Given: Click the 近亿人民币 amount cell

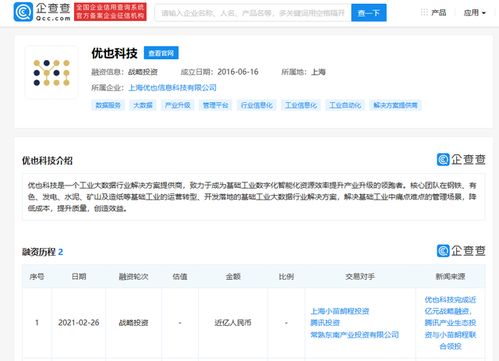Looking at the screenshot, I should click(233, 323).
